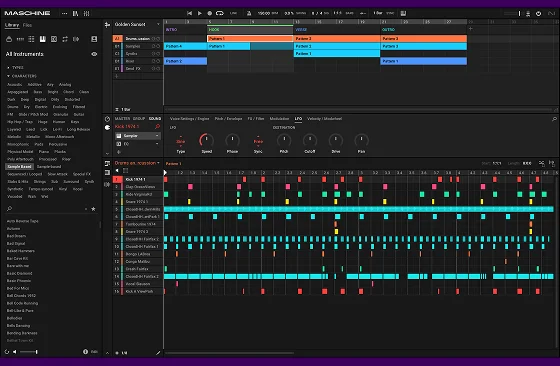Image resolution: width=560 pixels, height=366 pixels.
Task: Toggle the user content icon in browser
Action: point(94,39)
